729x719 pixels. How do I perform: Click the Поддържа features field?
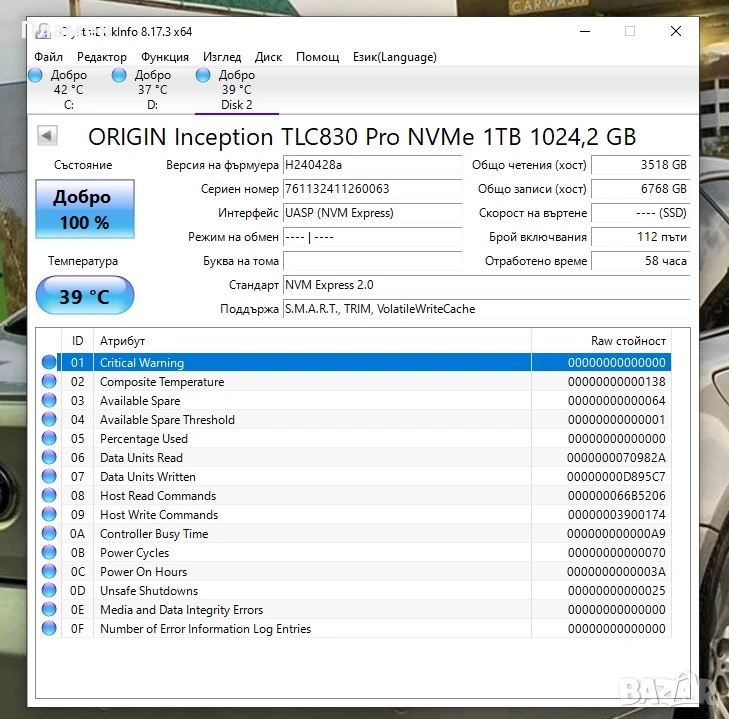point(486,309)
